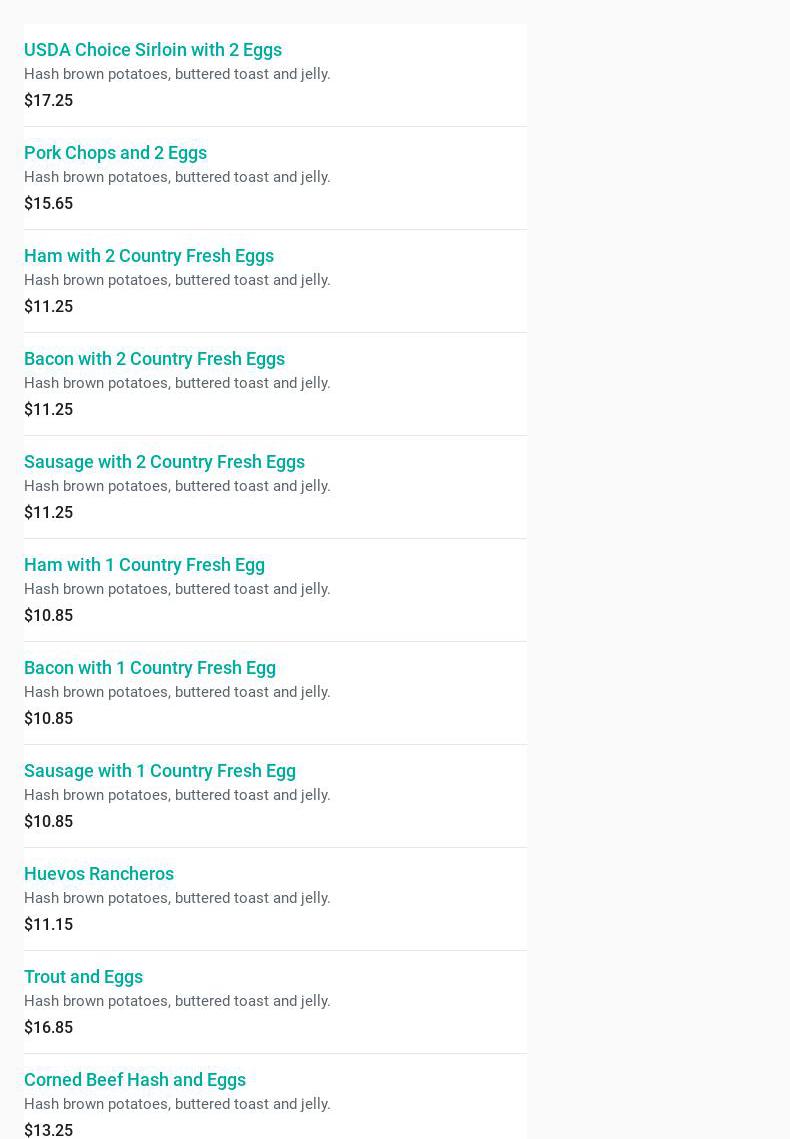Viewport: 790px width, 1139px height.
Task: Click the $16.85 Trout and Eggs price
Action: [x=48, y=1027]
